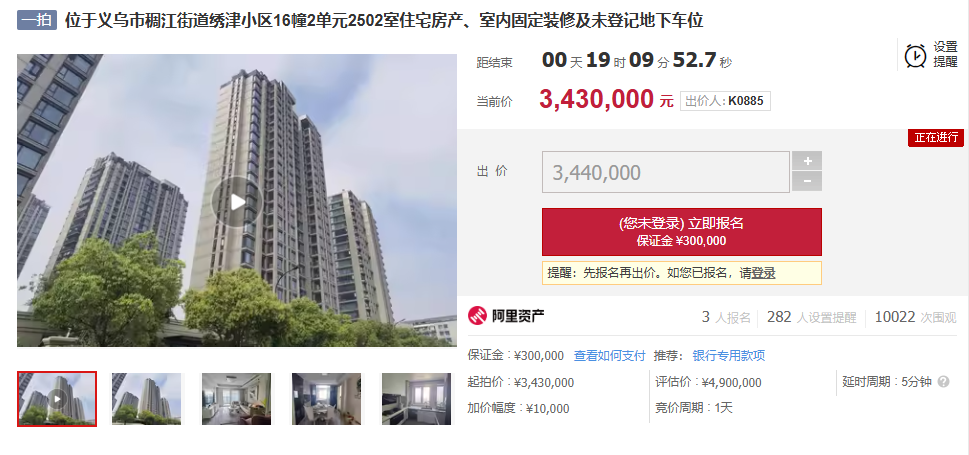
Task: Click the 一拍 auction round badge
Action: pos(37,20)
